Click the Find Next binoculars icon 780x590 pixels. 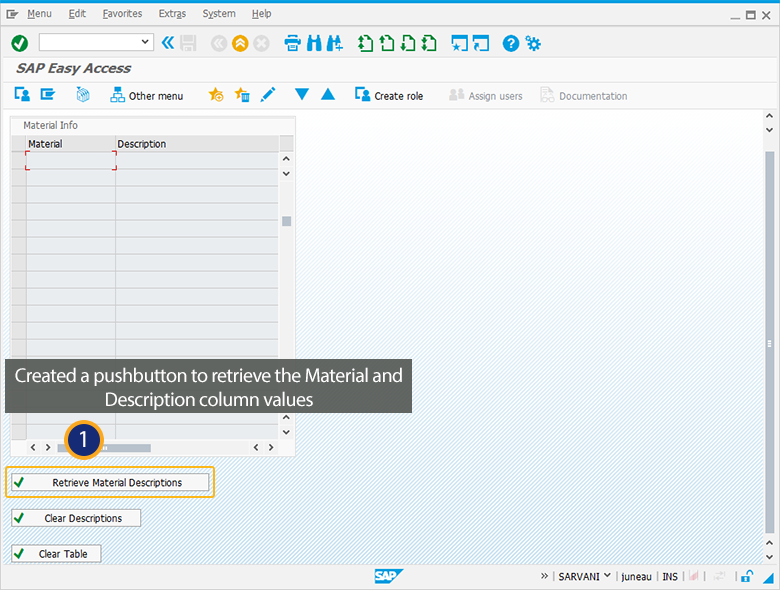335,43
